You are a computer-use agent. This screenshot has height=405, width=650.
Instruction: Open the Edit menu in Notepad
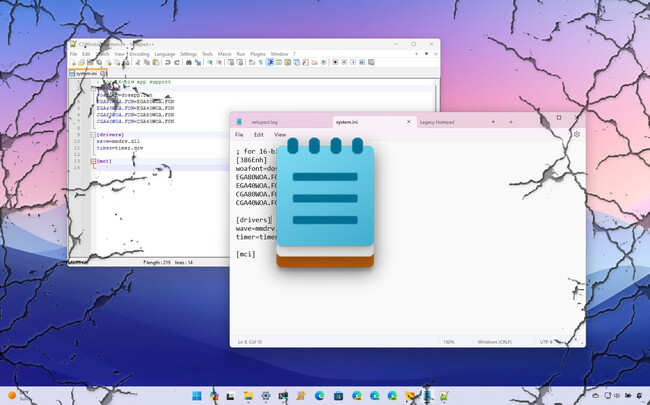click(259, 134)
